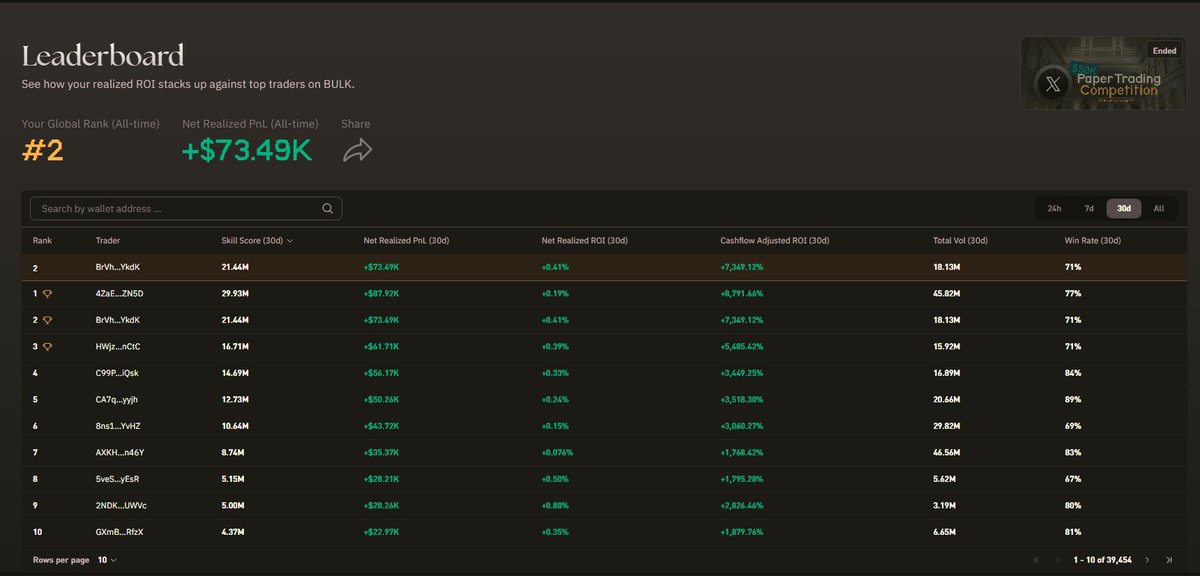Image resolution: width=1200 pixels, height=576 pixels.
Task: Click the +$61.71K PnL cell
Action: pos(383,346)
